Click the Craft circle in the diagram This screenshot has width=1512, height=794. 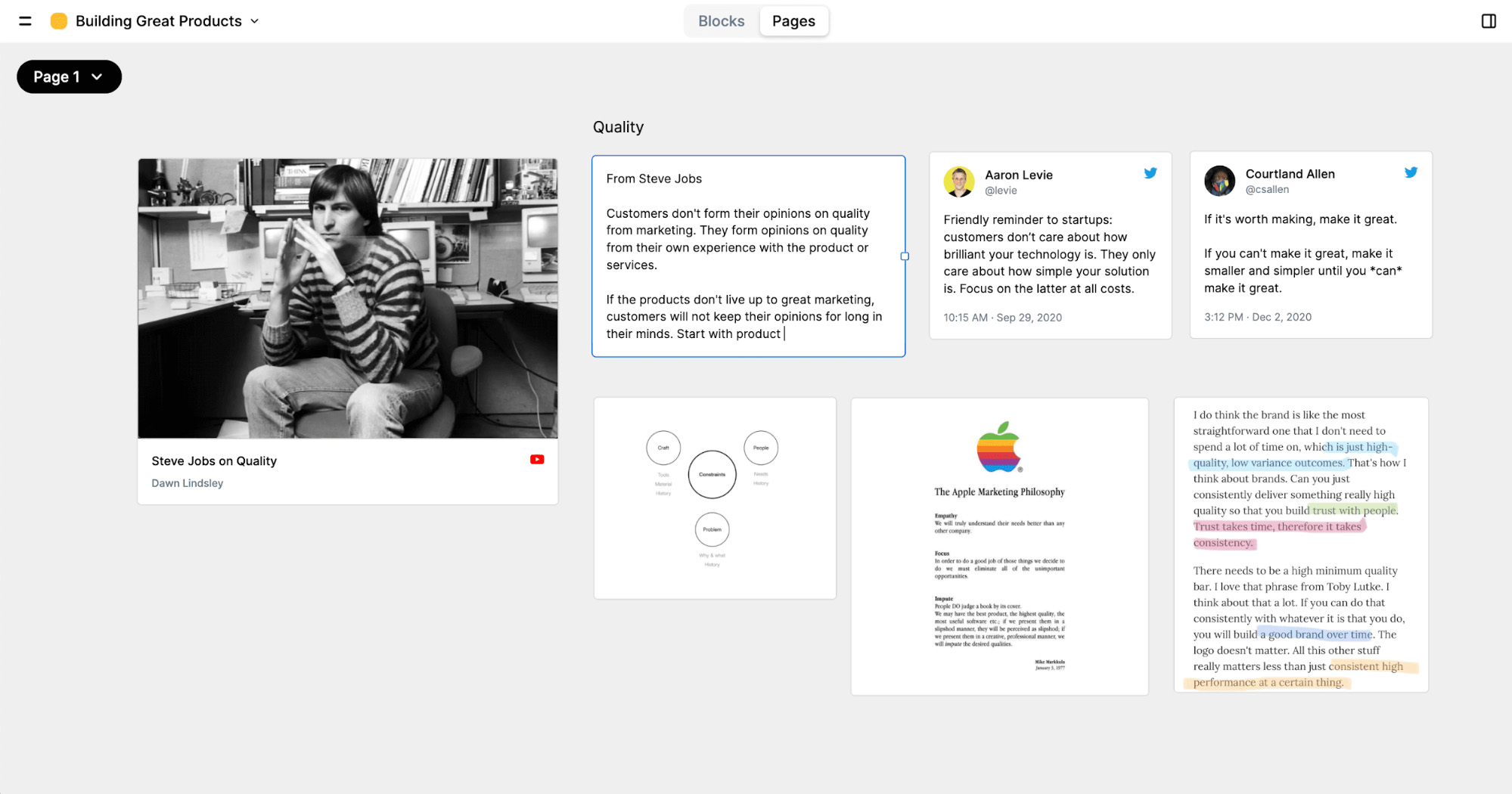tap(663, 448)
